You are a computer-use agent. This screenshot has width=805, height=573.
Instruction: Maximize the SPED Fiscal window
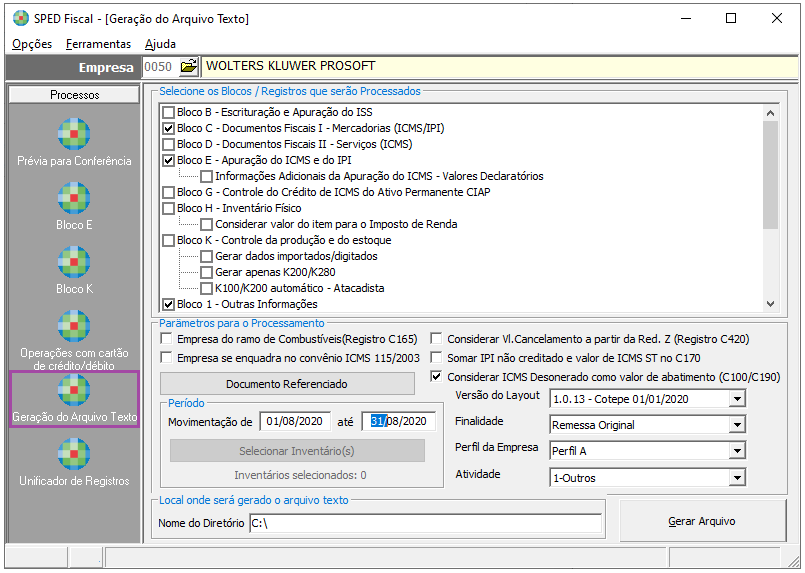731,18
